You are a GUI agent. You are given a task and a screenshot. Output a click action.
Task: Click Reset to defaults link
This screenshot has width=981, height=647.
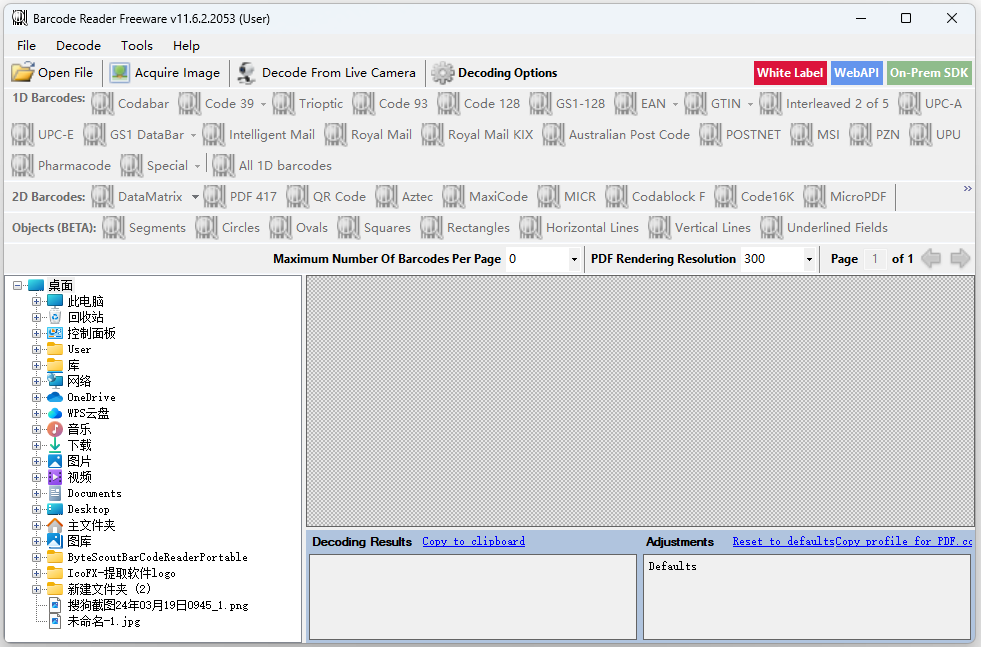783,541
